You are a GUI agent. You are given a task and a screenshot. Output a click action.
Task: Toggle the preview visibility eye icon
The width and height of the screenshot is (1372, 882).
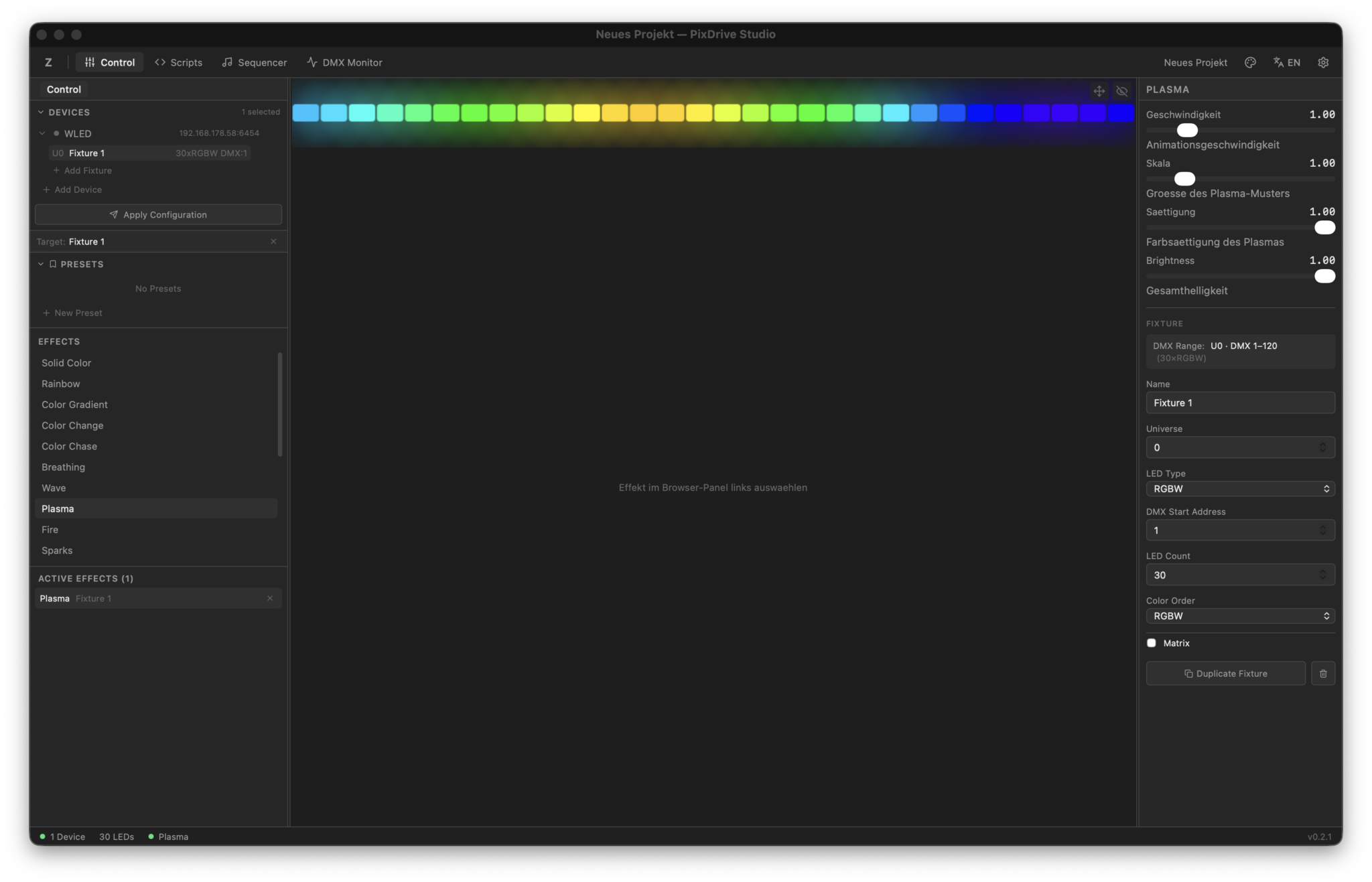[x=1122, y=91]
